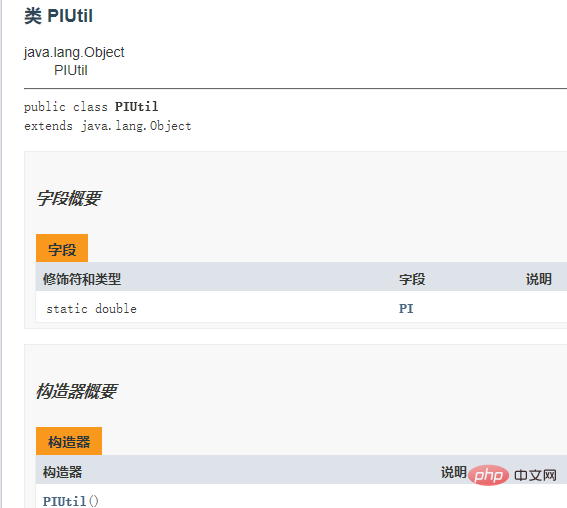Click the 说明 column header in fields table
This screenshot has height=508, width=567.
[x=538, y=279]
